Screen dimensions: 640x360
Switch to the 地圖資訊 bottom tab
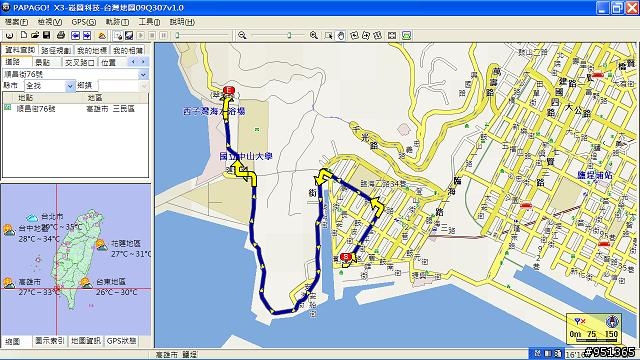[86, 341]
